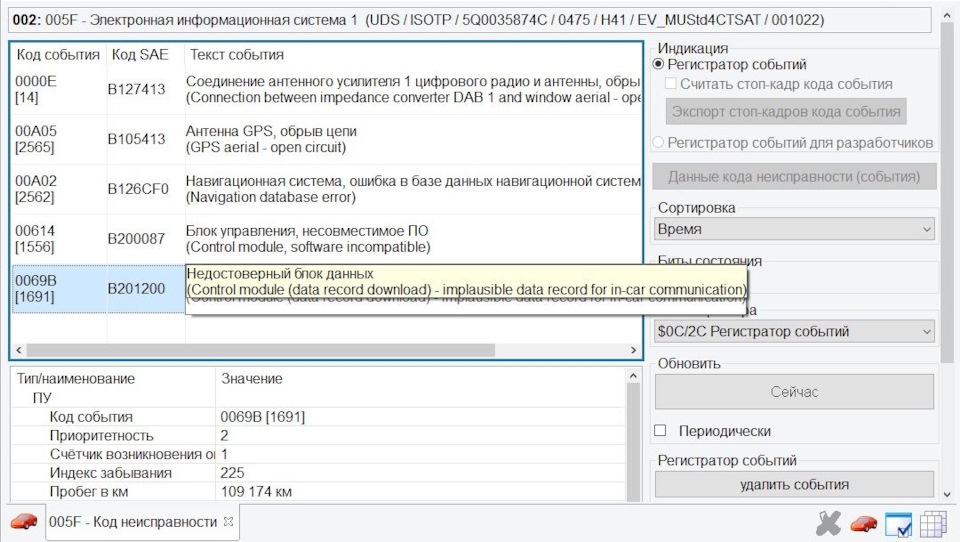Open the window with checkmark icon
The height and width of the screenshot is (542, 960).
[898, 524]
